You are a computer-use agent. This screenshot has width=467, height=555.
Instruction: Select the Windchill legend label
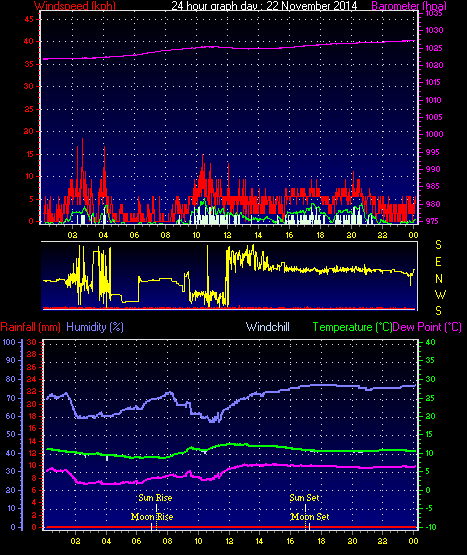click(x=268, y=327)
